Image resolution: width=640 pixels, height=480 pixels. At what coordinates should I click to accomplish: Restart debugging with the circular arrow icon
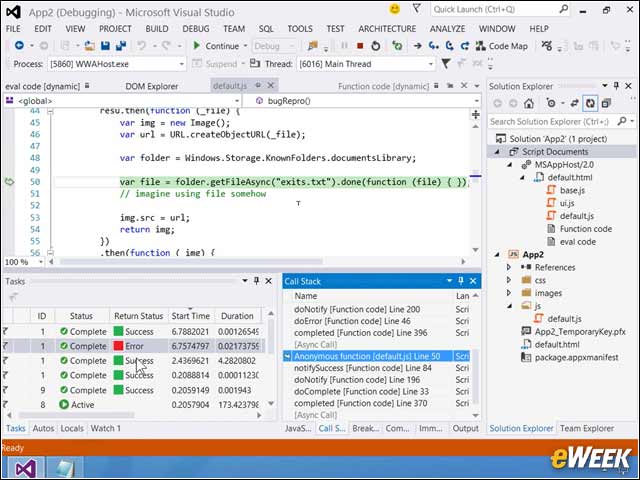[376, 46]
